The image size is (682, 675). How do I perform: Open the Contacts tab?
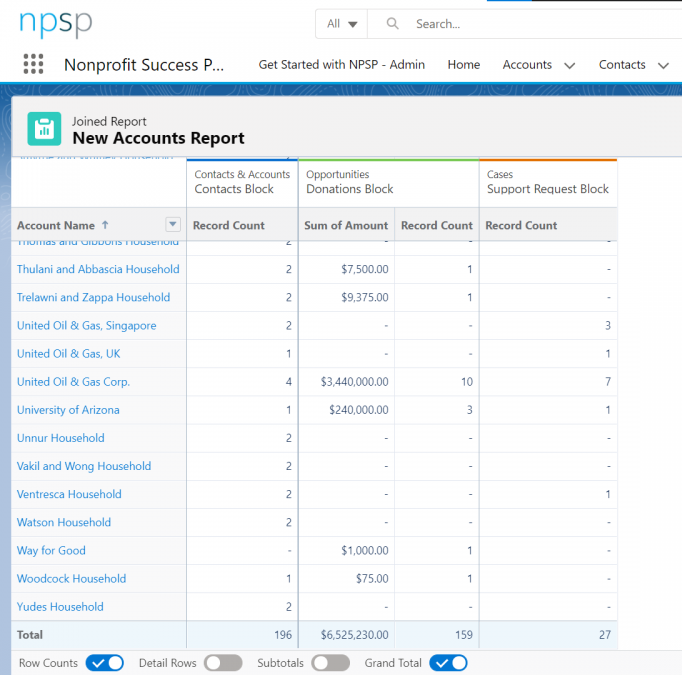(622, 64)
